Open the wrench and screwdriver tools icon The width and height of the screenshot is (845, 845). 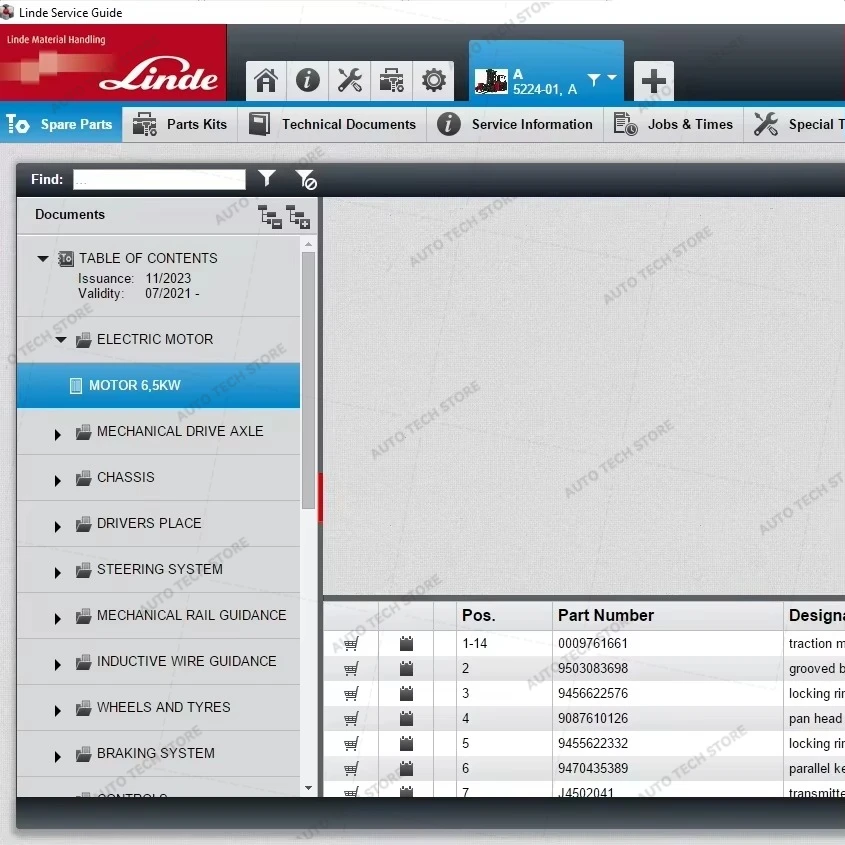(x=350, y=81)
